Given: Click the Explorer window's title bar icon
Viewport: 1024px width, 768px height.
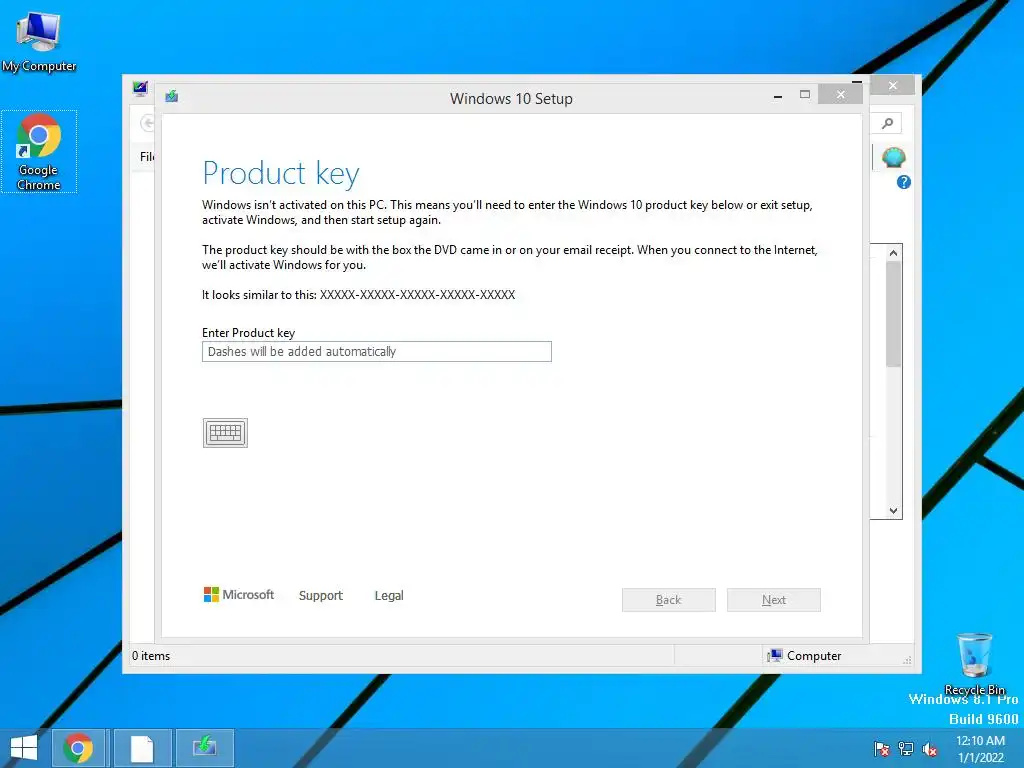Looking at the screenshot, I should 140,88.
